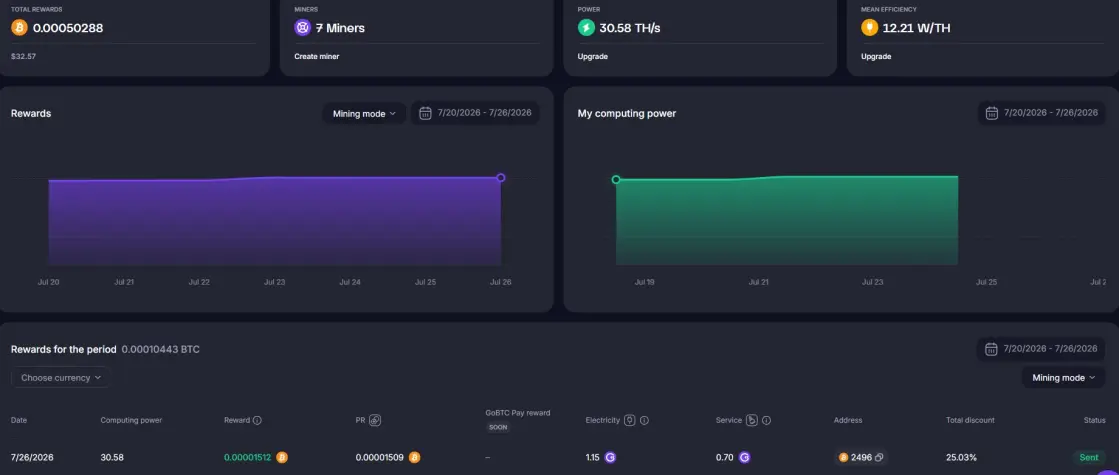Click Upgrade under Power

pos(592,56)
